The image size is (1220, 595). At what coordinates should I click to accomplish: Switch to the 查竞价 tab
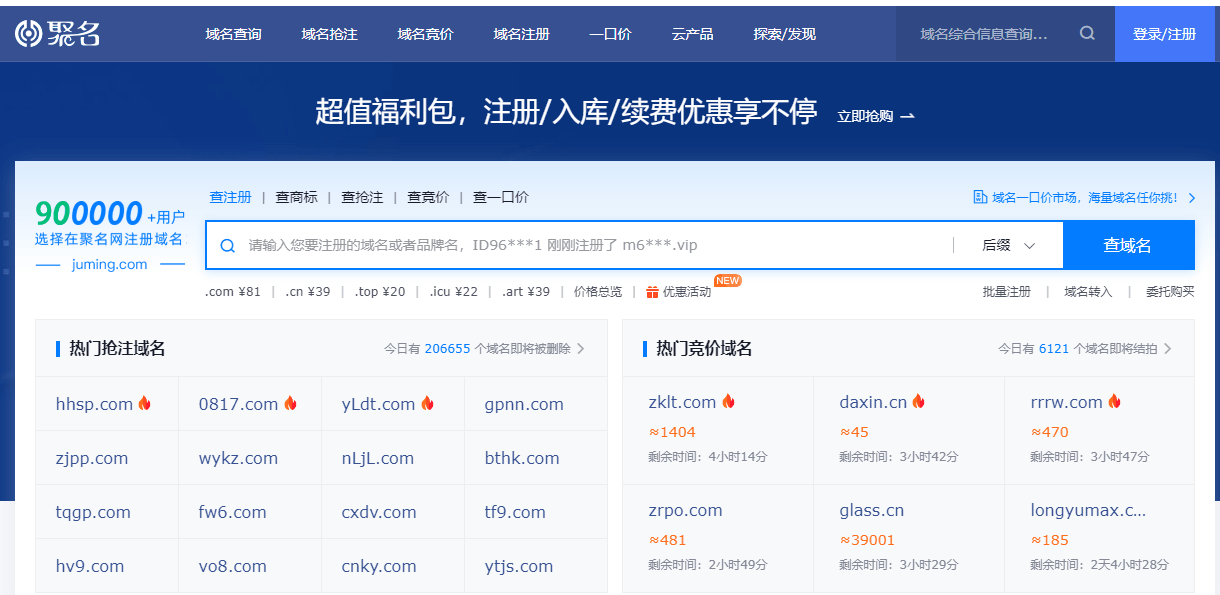(427, 197)
